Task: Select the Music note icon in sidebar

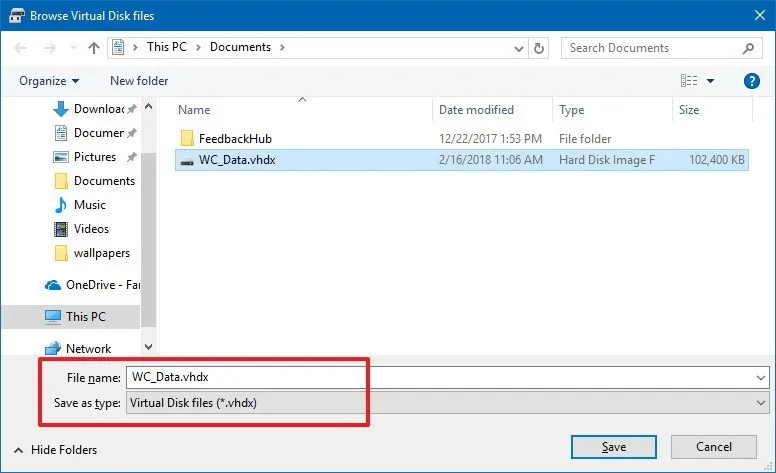Action: click(x=60, y=205)
